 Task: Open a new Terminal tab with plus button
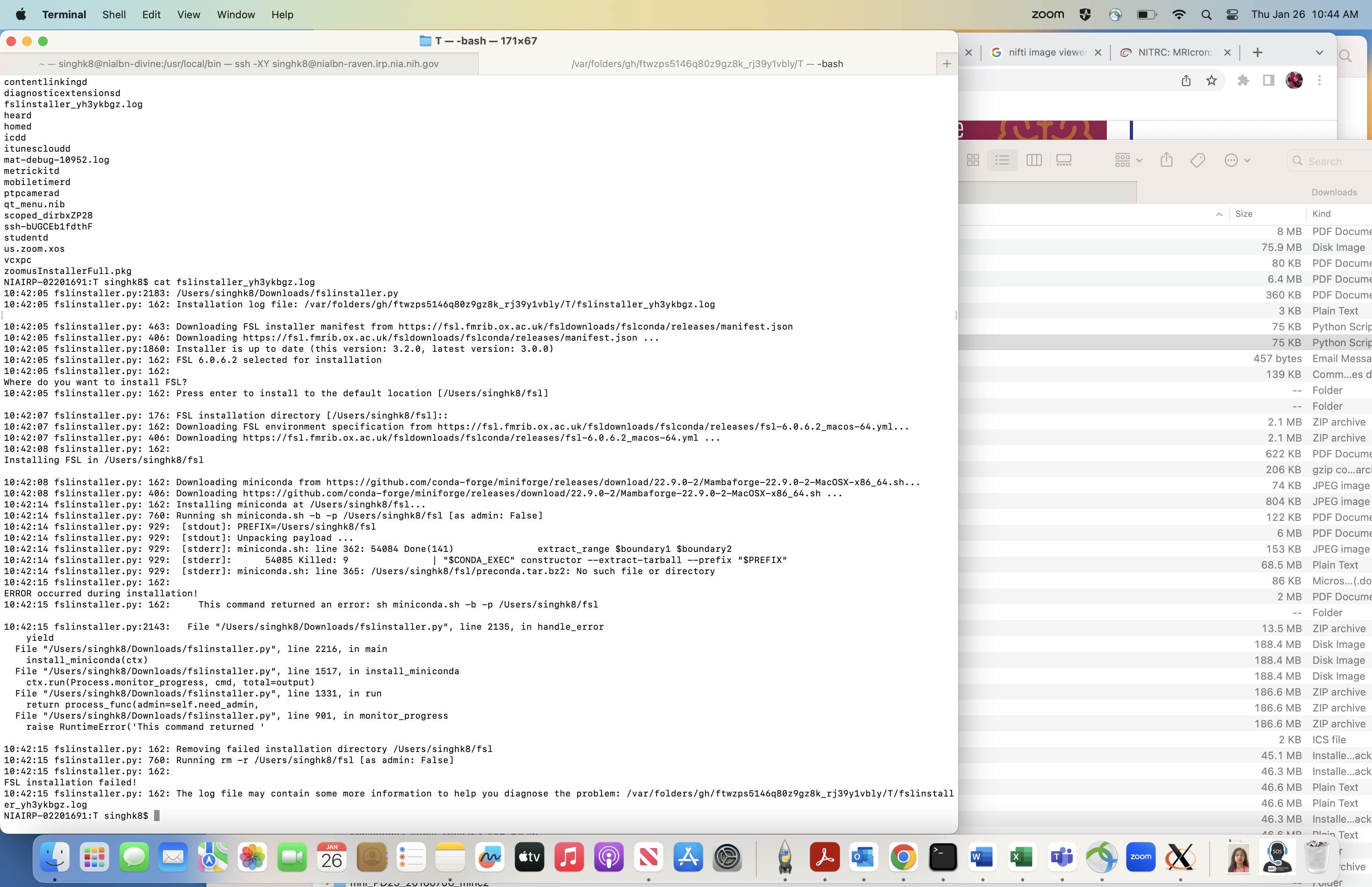(x=946, y=64)
